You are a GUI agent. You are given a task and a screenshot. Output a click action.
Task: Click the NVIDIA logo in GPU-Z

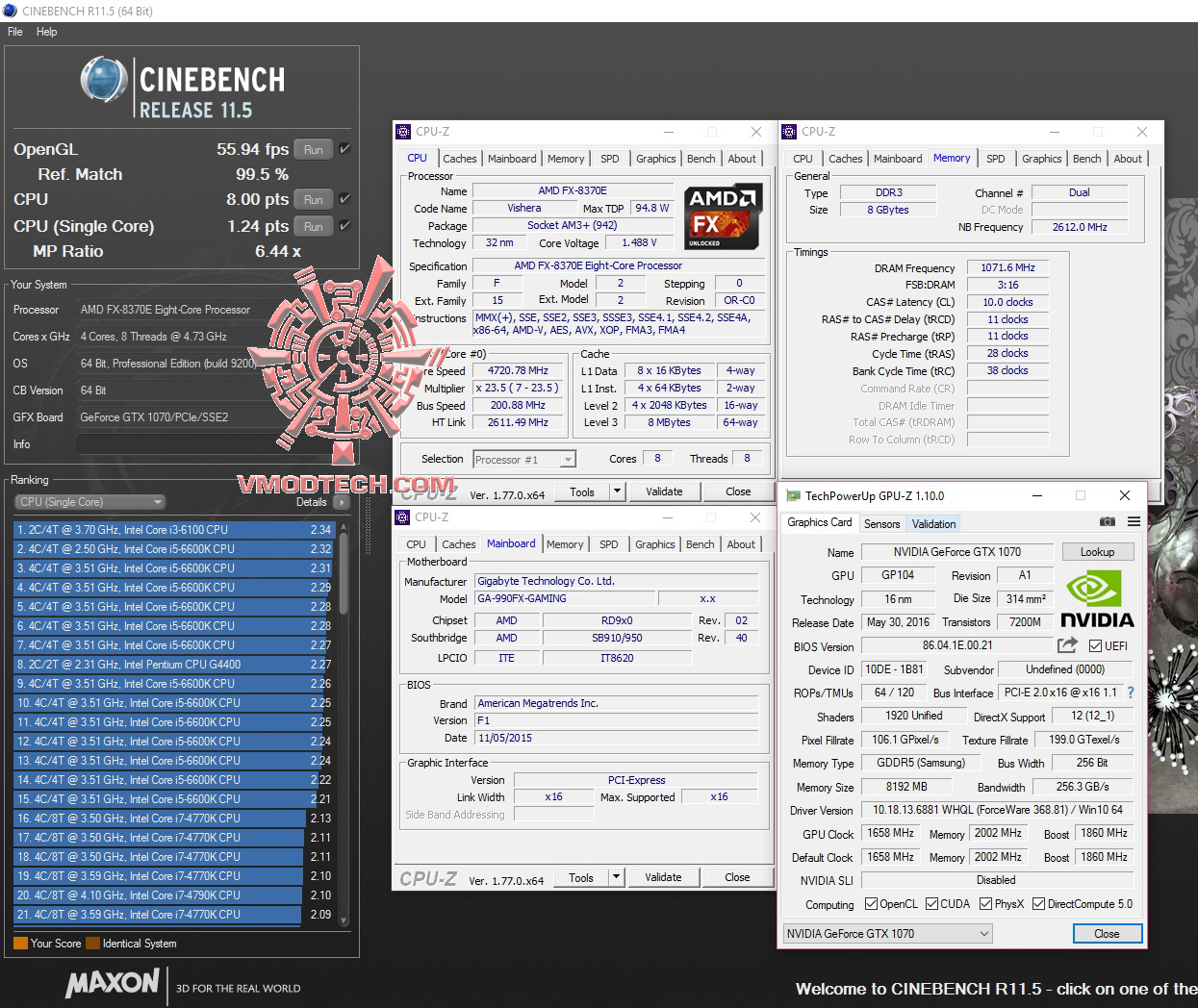[x=1097, y=600]
